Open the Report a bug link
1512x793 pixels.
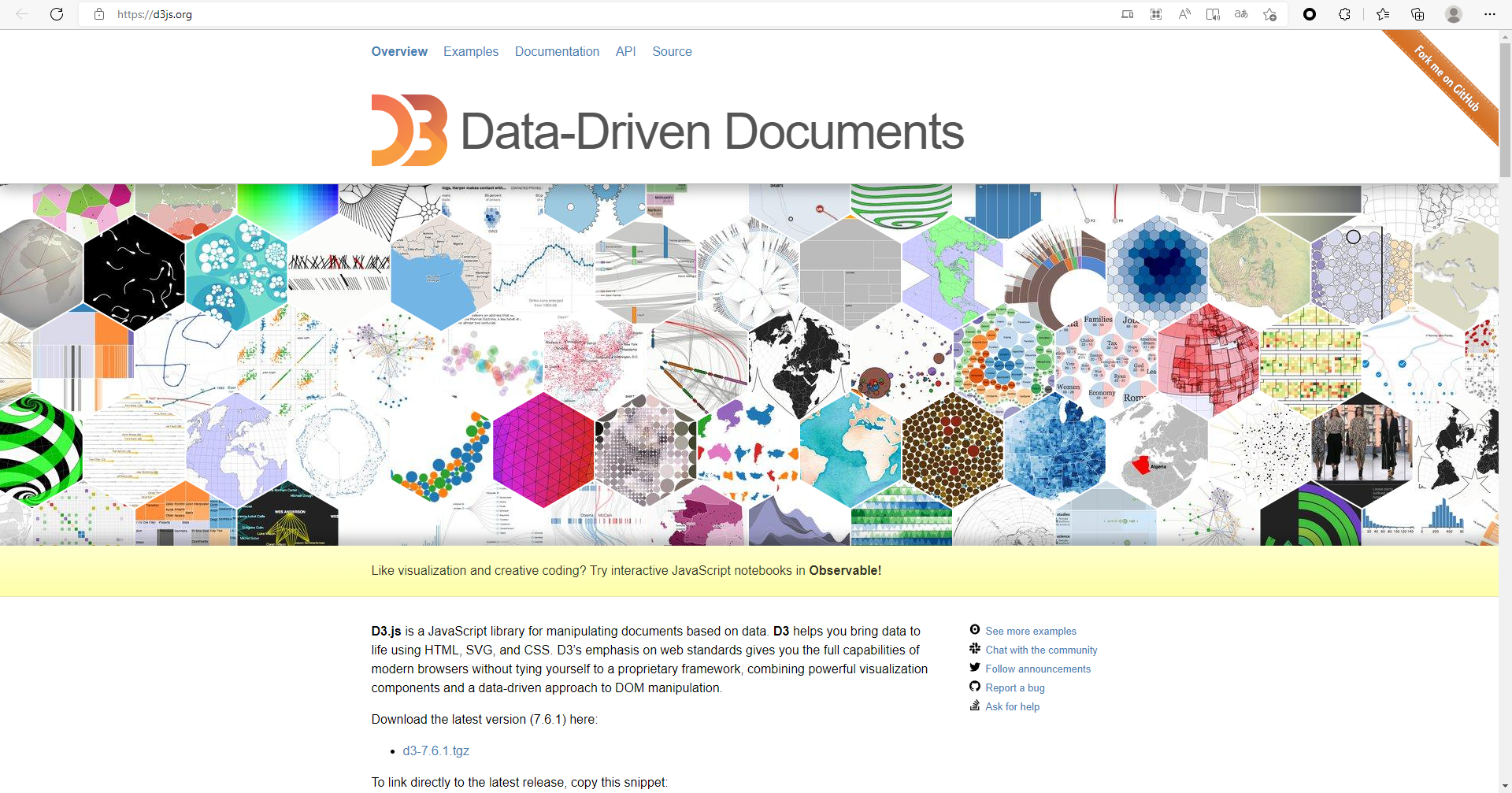tap(1015, 687)
